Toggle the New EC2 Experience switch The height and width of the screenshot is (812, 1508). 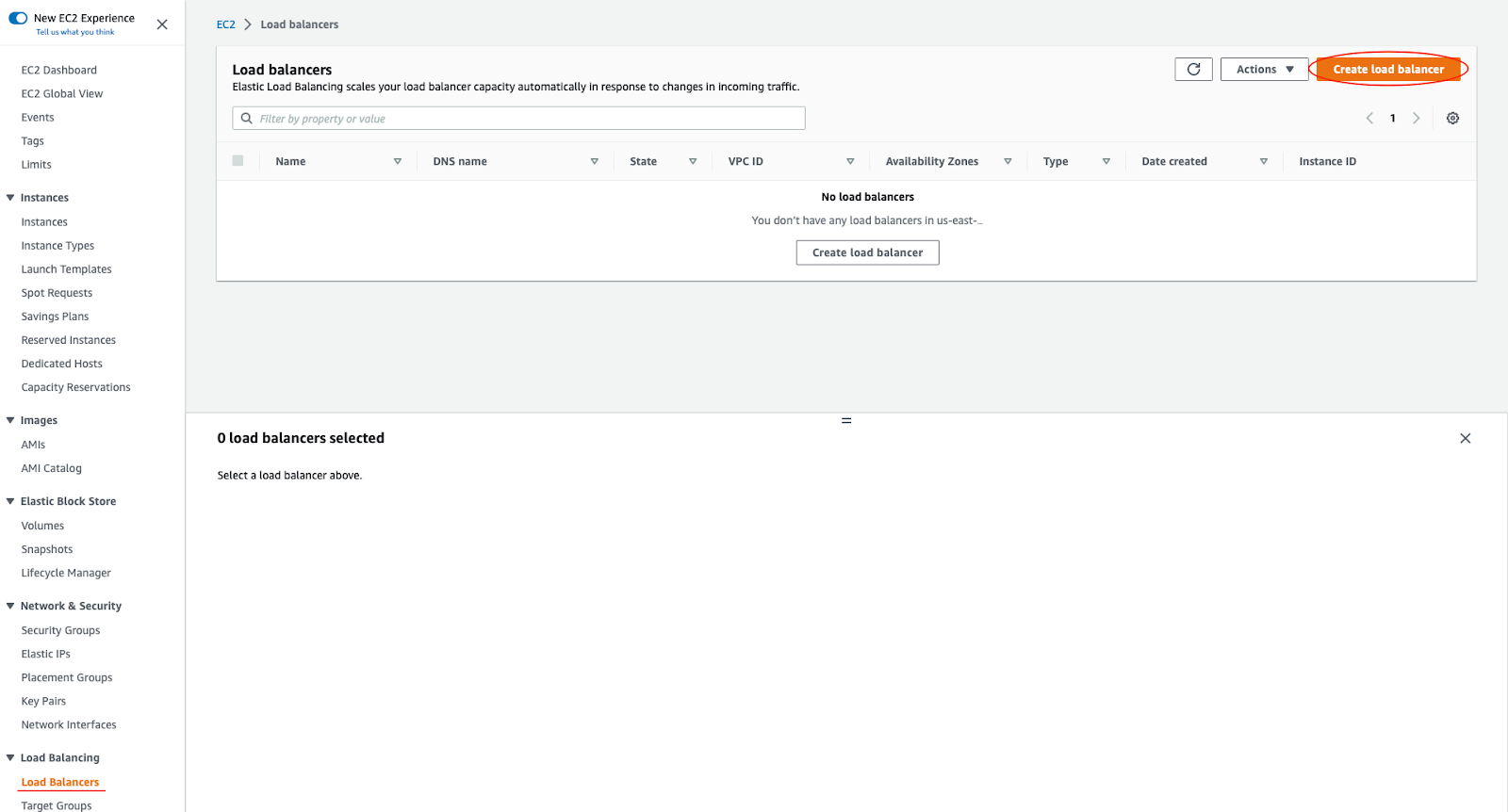point(18,18)
